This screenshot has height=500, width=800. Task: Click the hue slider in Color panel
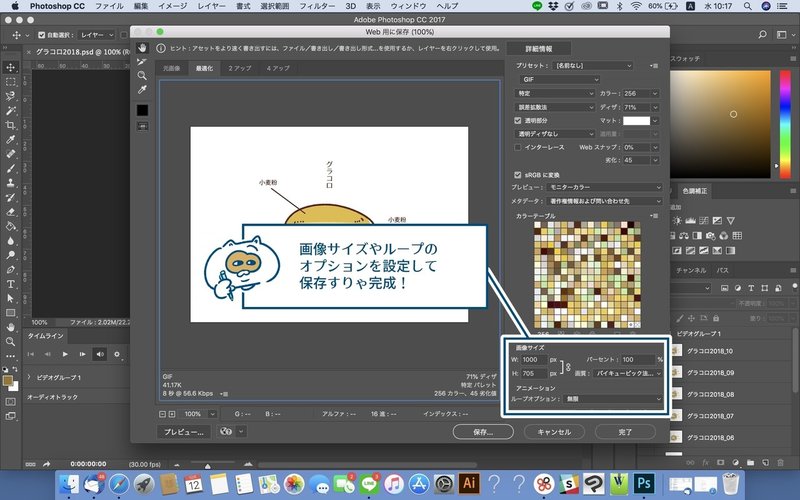tap(785, 124)
